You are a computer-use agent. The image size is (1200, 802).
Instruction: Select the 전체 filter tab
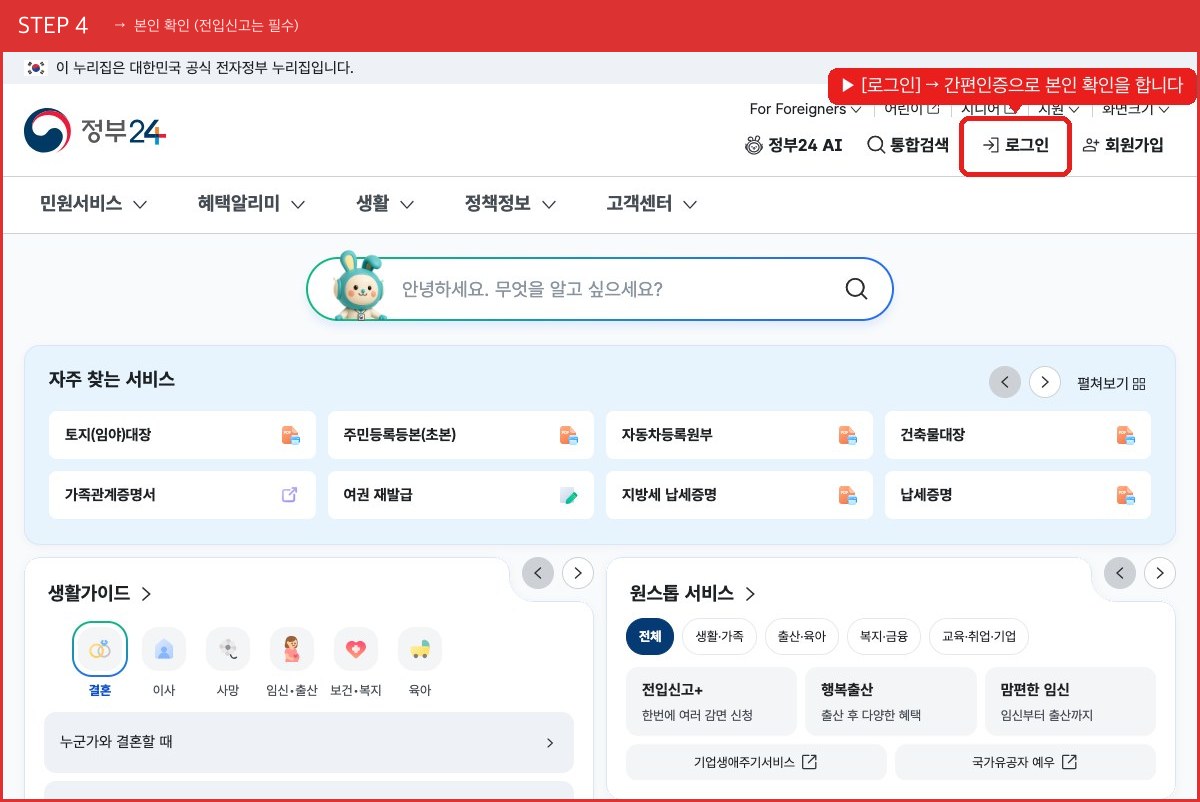pyautogui.click(x=650, y=636)
